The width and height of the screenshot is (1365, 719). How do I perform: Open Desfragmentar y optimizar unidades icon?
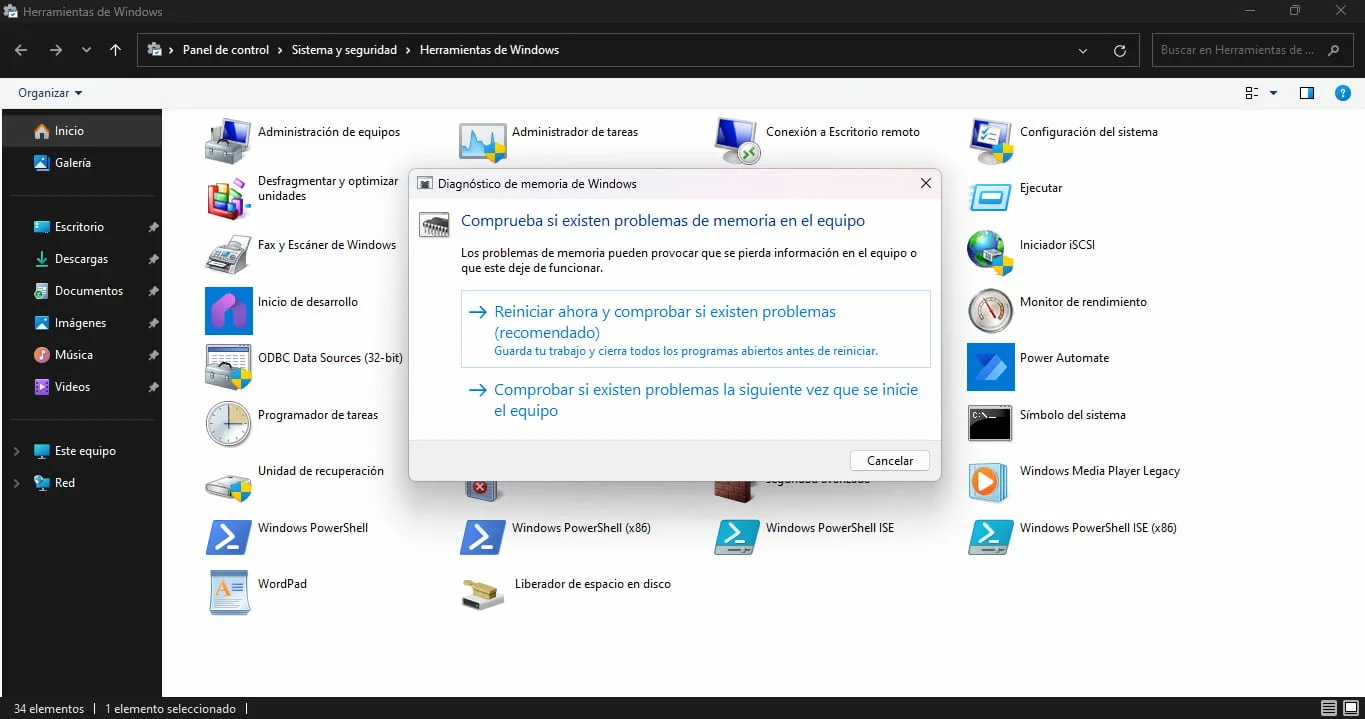pyautogui.click(x=228, y=197)
